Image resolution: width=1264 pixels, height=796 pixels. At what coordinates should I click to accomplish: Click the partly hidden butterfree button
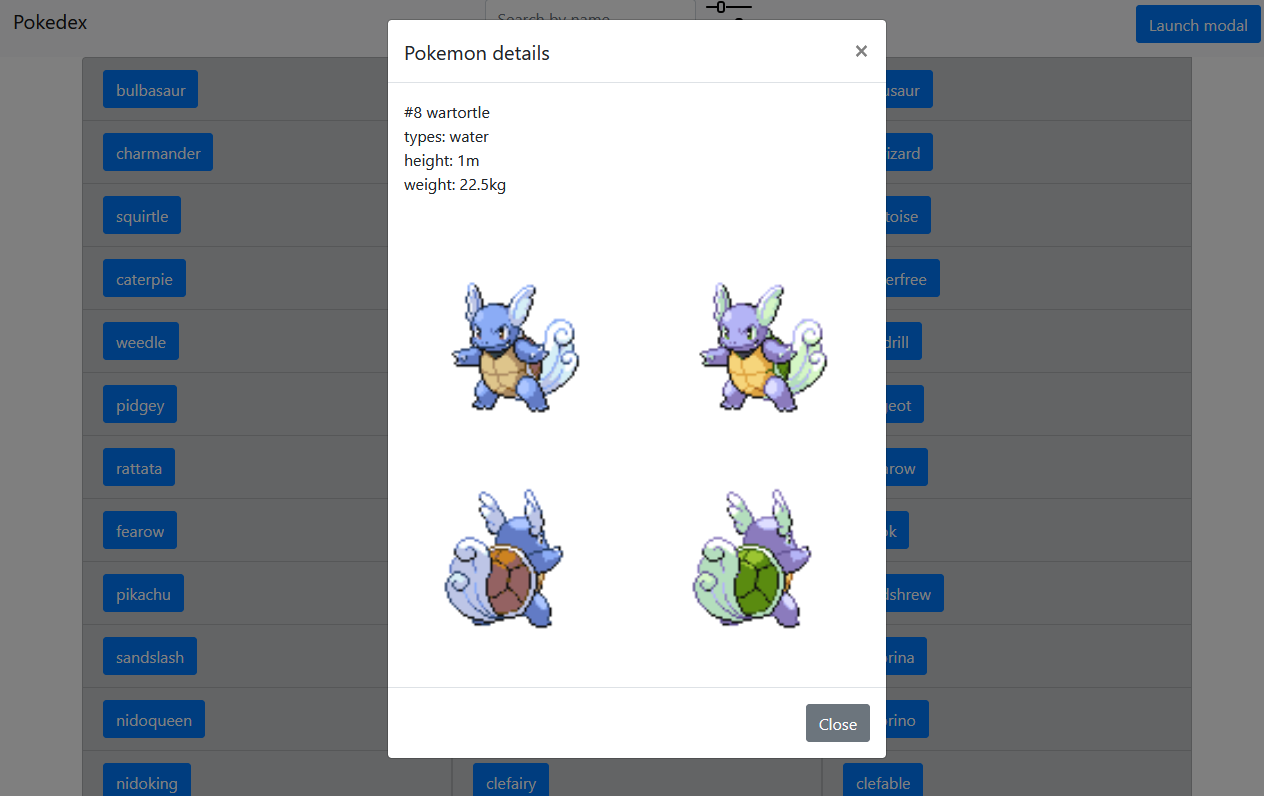[913, 279]
